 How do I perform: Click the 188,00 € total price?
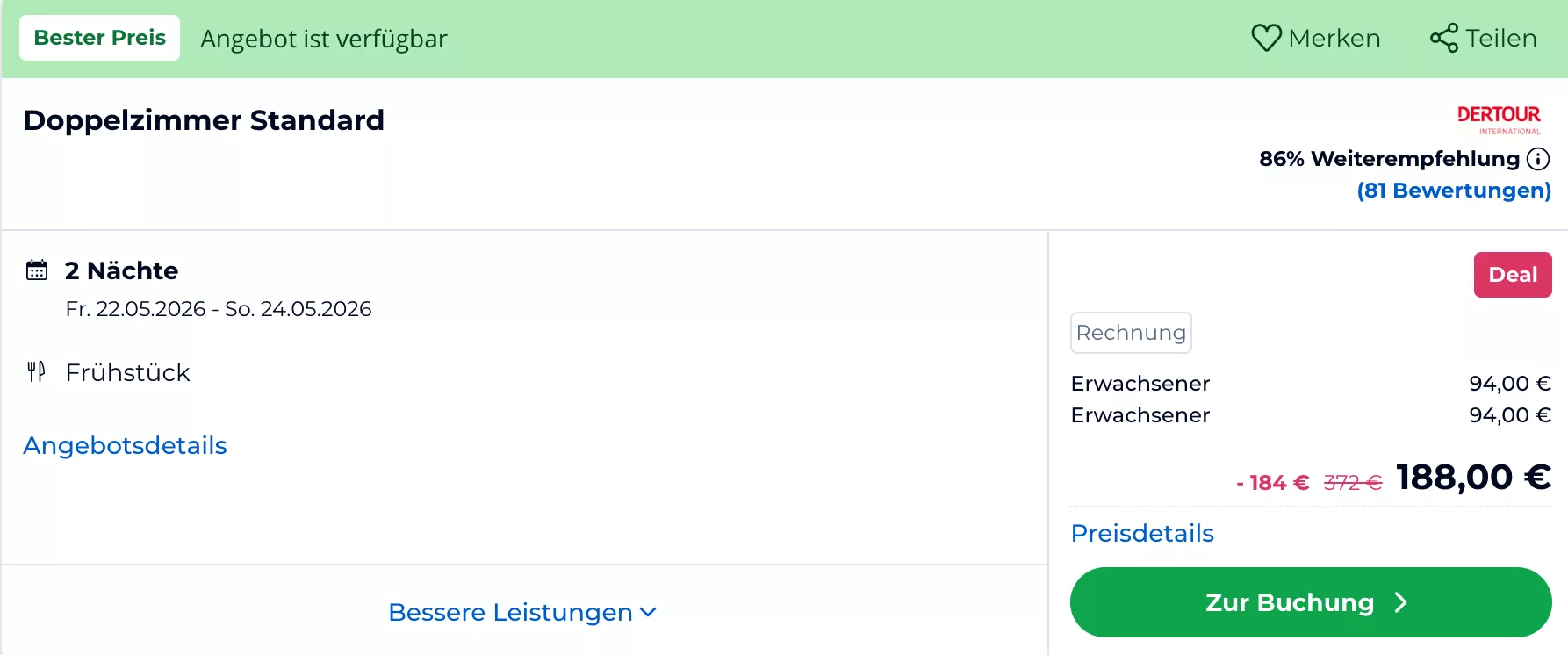pos(1473,478)
